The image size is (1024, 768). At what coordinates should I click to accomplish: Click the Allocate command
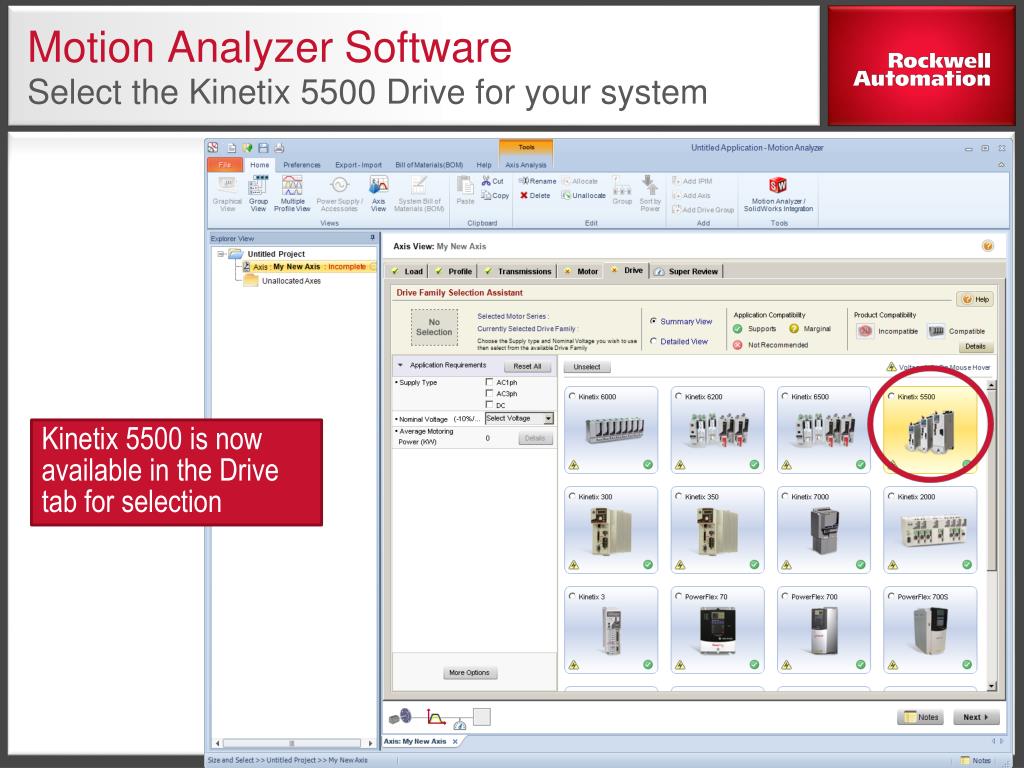coord(579,181)
